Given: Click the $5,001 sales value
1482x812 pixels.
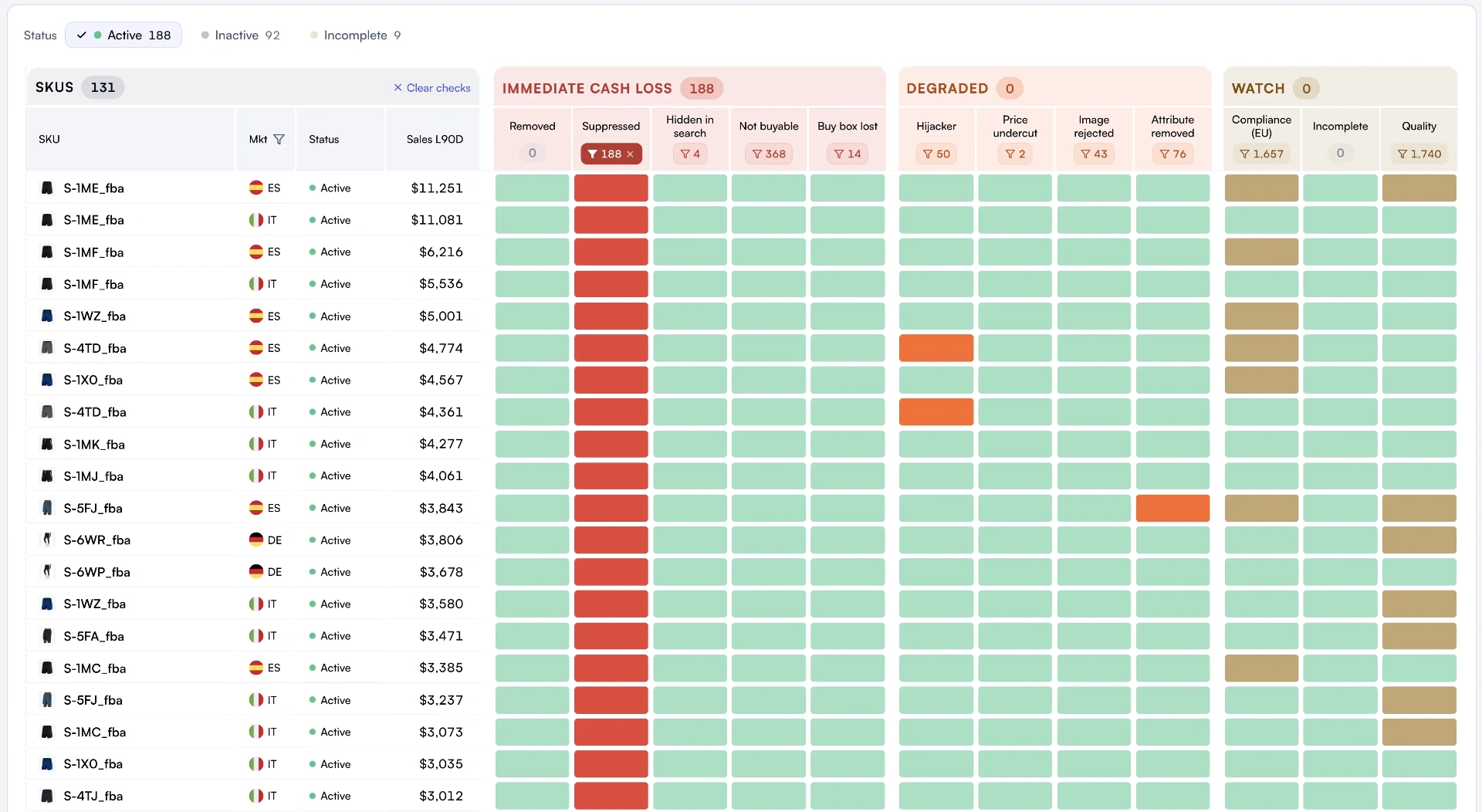Looking at the screenshot, I should (x=441, y=316).
